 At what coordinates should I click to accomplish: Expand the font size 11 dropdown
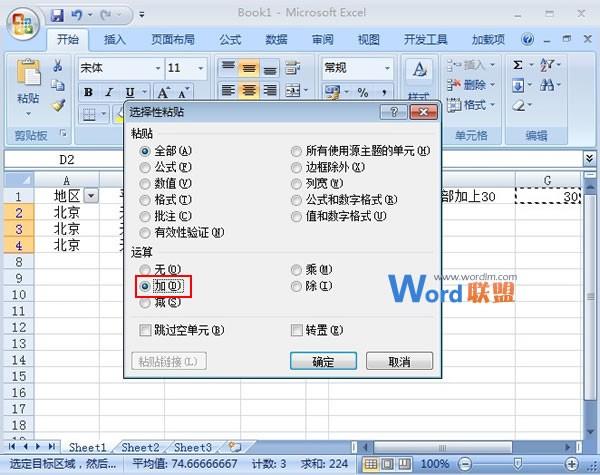tap(203, 68)
